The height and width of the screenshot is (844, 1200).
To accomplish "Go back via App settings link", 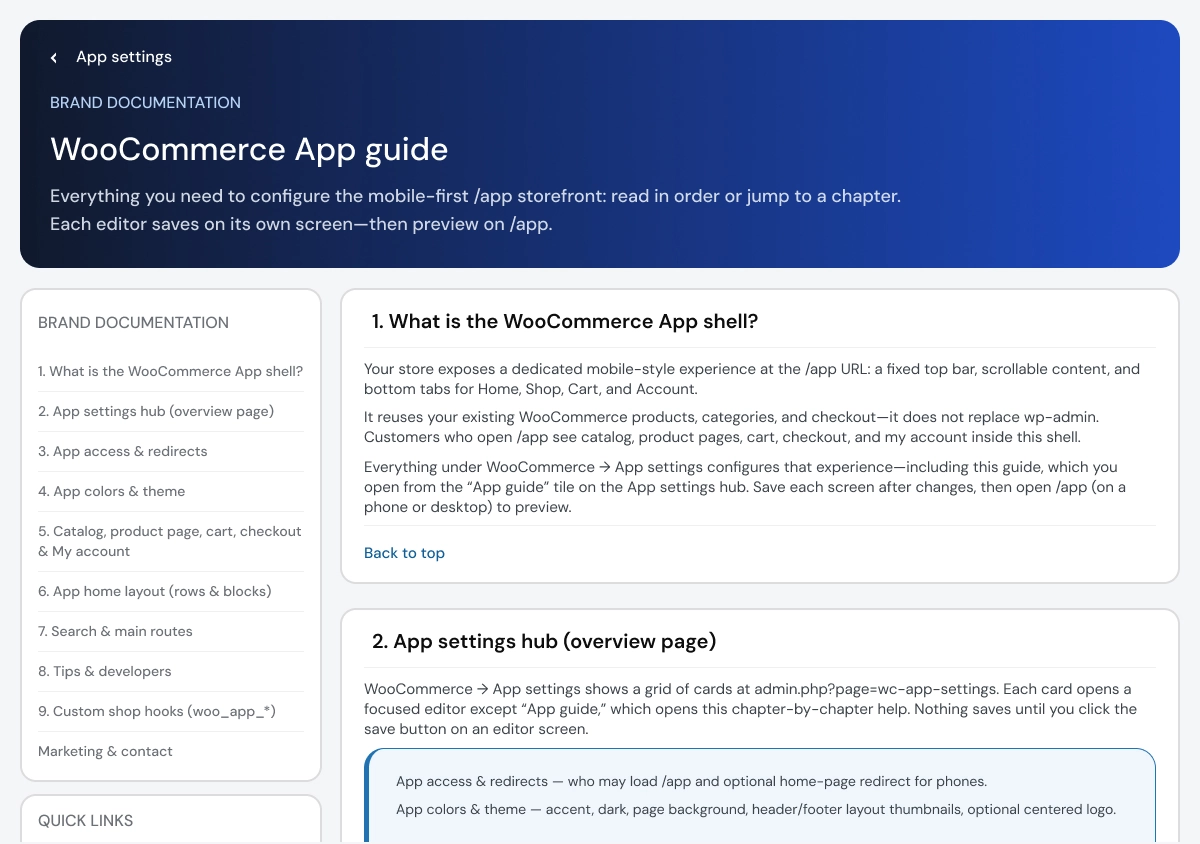I will tap(124, 57).
